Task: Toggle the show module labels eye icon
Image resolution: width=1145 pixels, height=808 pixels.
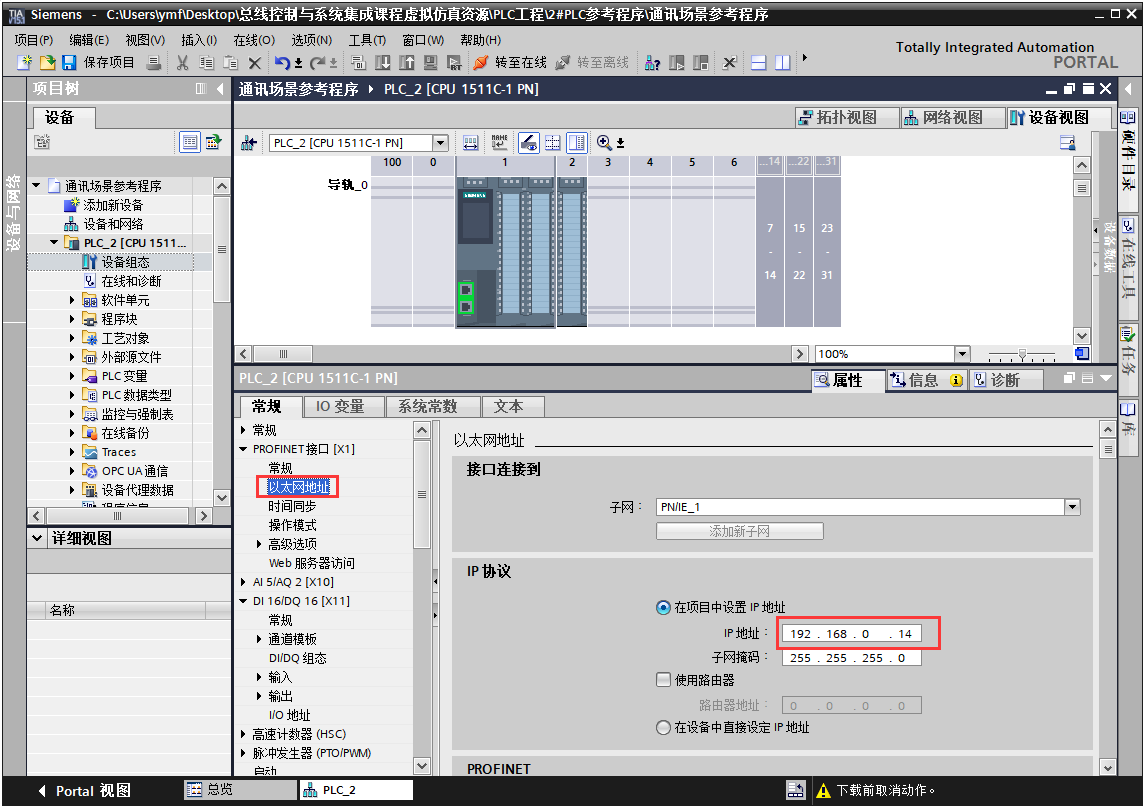Action: pyautogui.click(x=529, y=142)
